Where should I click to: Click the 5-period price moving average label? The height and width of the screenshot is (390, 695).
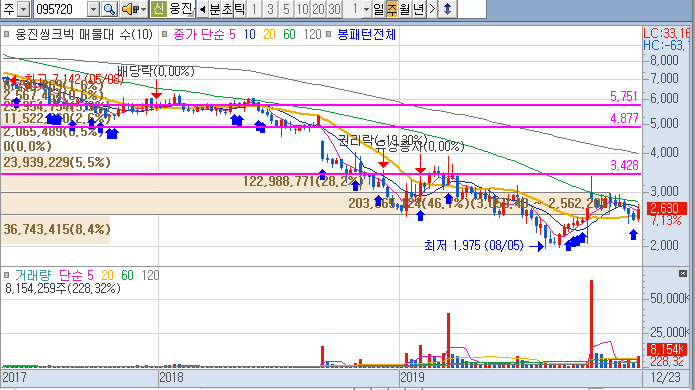232,35
